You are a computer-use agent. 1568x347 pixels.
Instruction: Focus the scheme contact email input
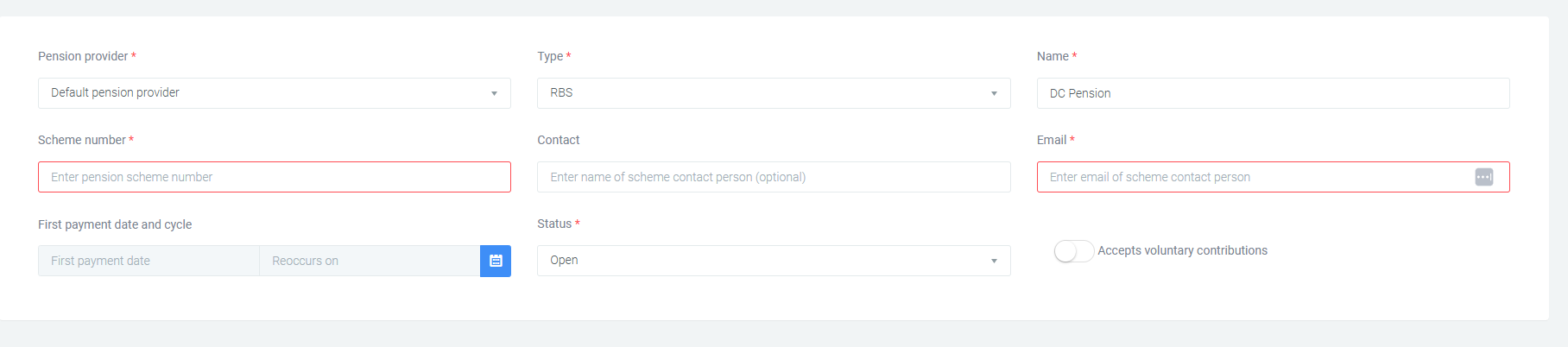(x=1252, y=177)
